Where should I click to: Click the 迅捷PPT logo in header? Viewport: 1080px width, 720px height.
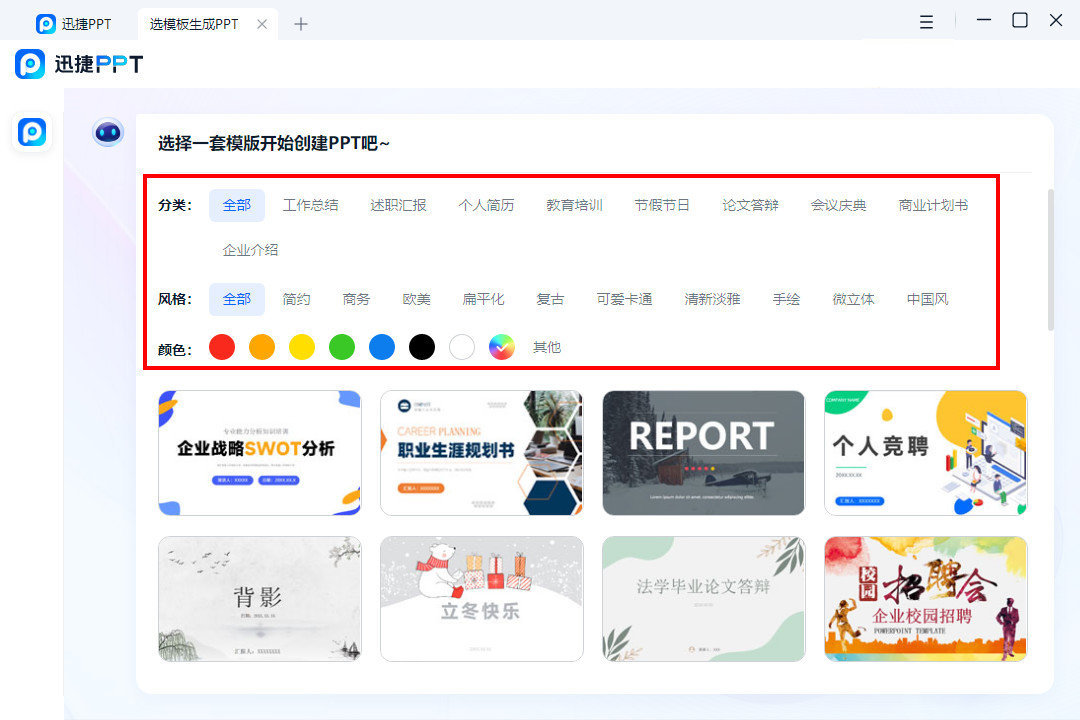[79, 64]
